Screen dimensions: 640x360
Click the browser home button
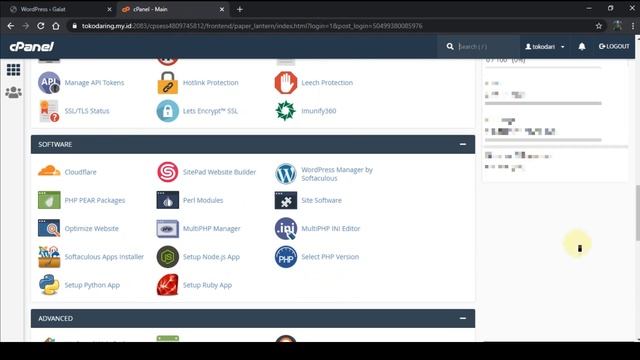click(x=56, y=26)
